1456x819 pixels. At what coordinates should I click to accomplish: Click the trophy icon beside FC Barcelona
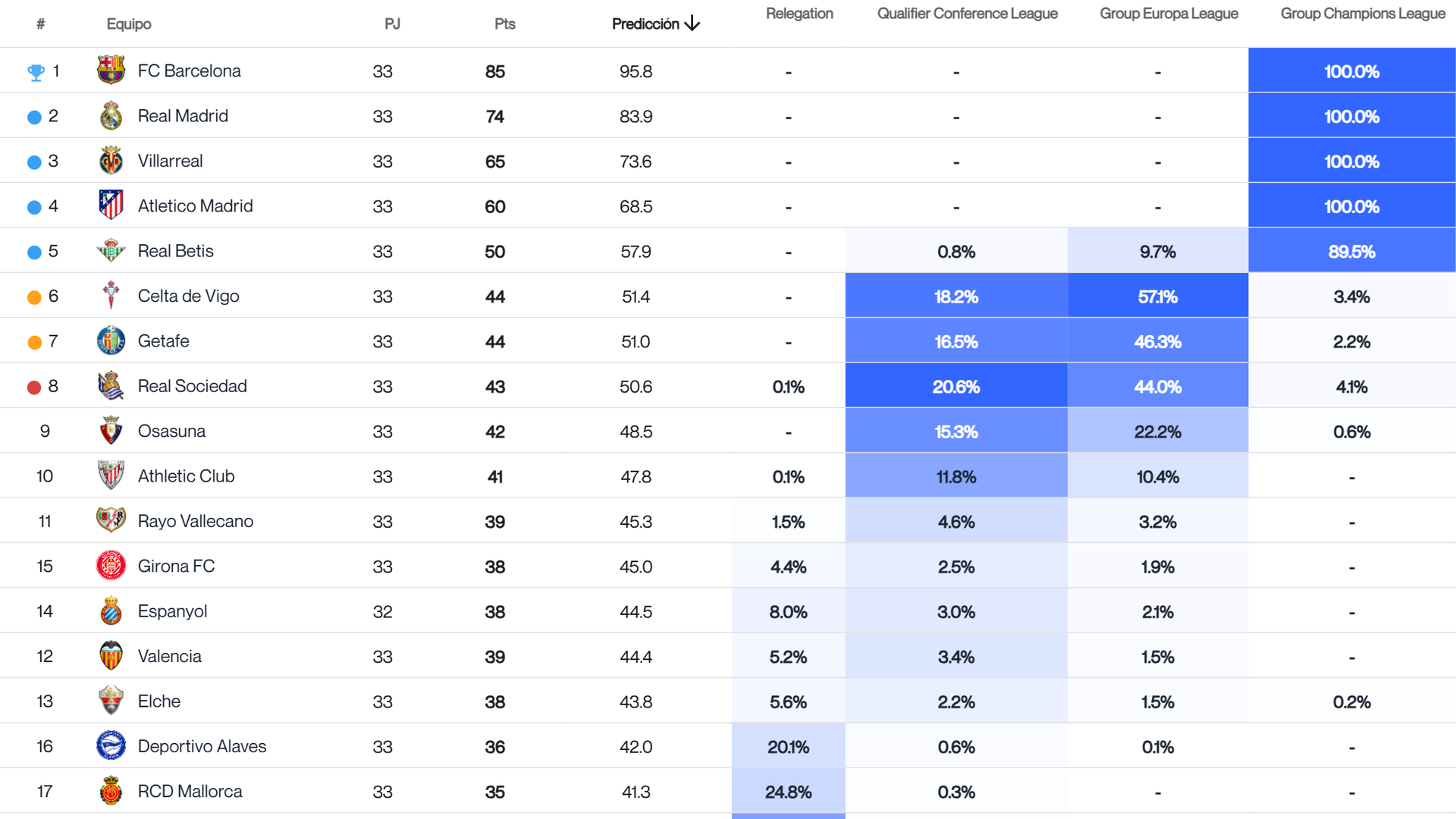pyautogui.click(x=33, y=71)
